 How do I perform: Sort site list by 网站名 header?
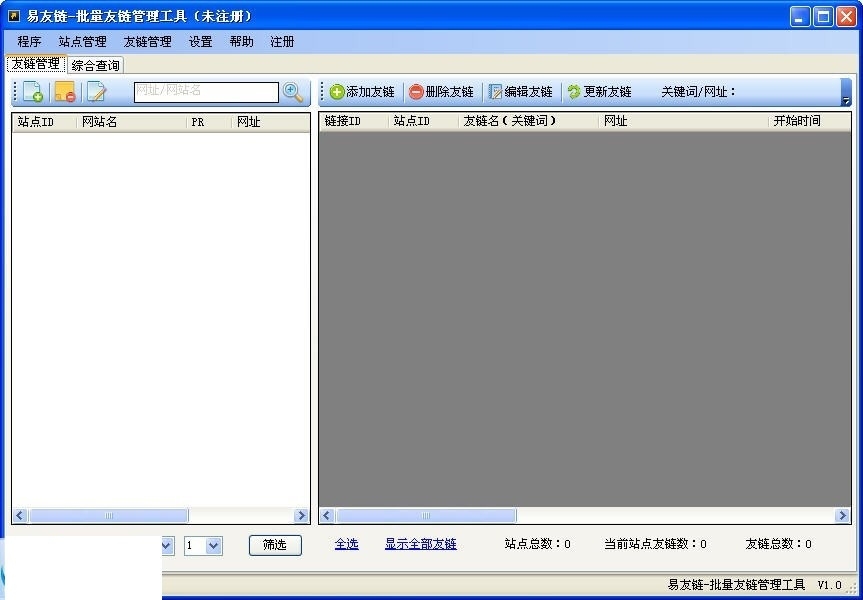(132, 122)
